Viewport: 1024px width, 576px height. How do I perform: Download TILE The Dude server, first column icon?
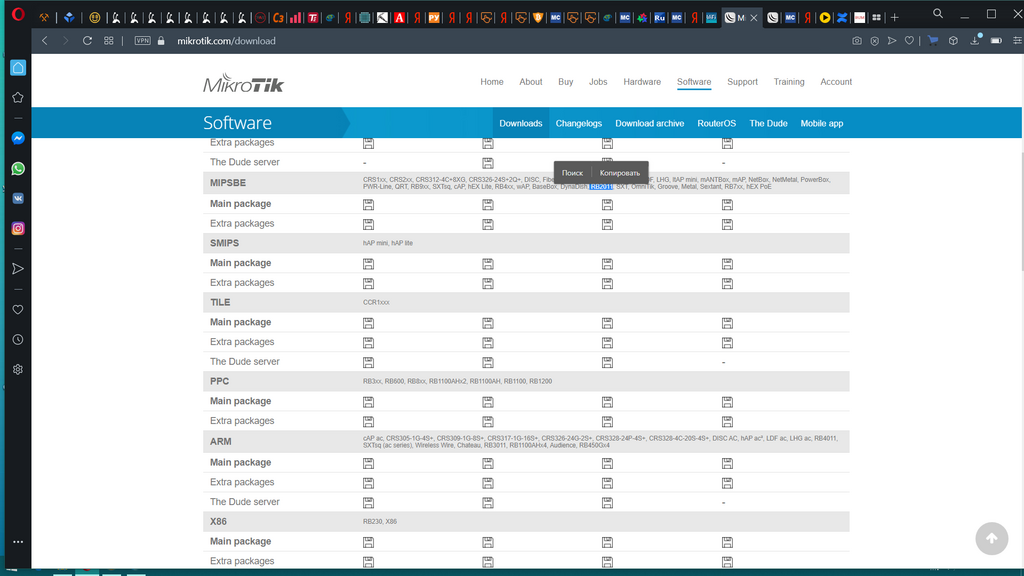368,362
